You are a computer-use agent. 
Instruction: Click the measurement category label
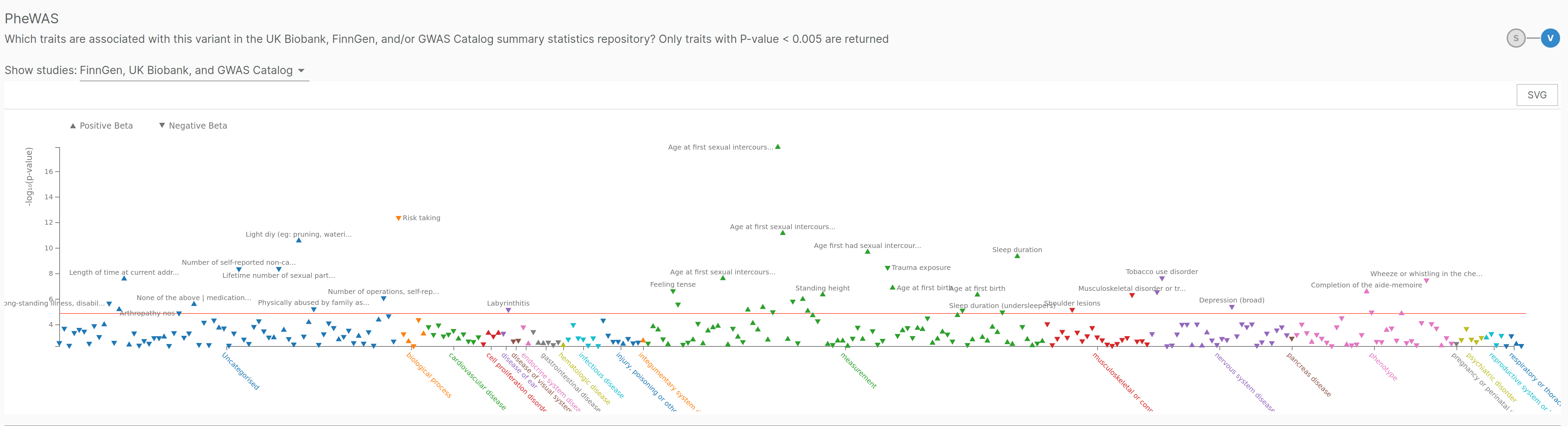(x=859, y=370)
